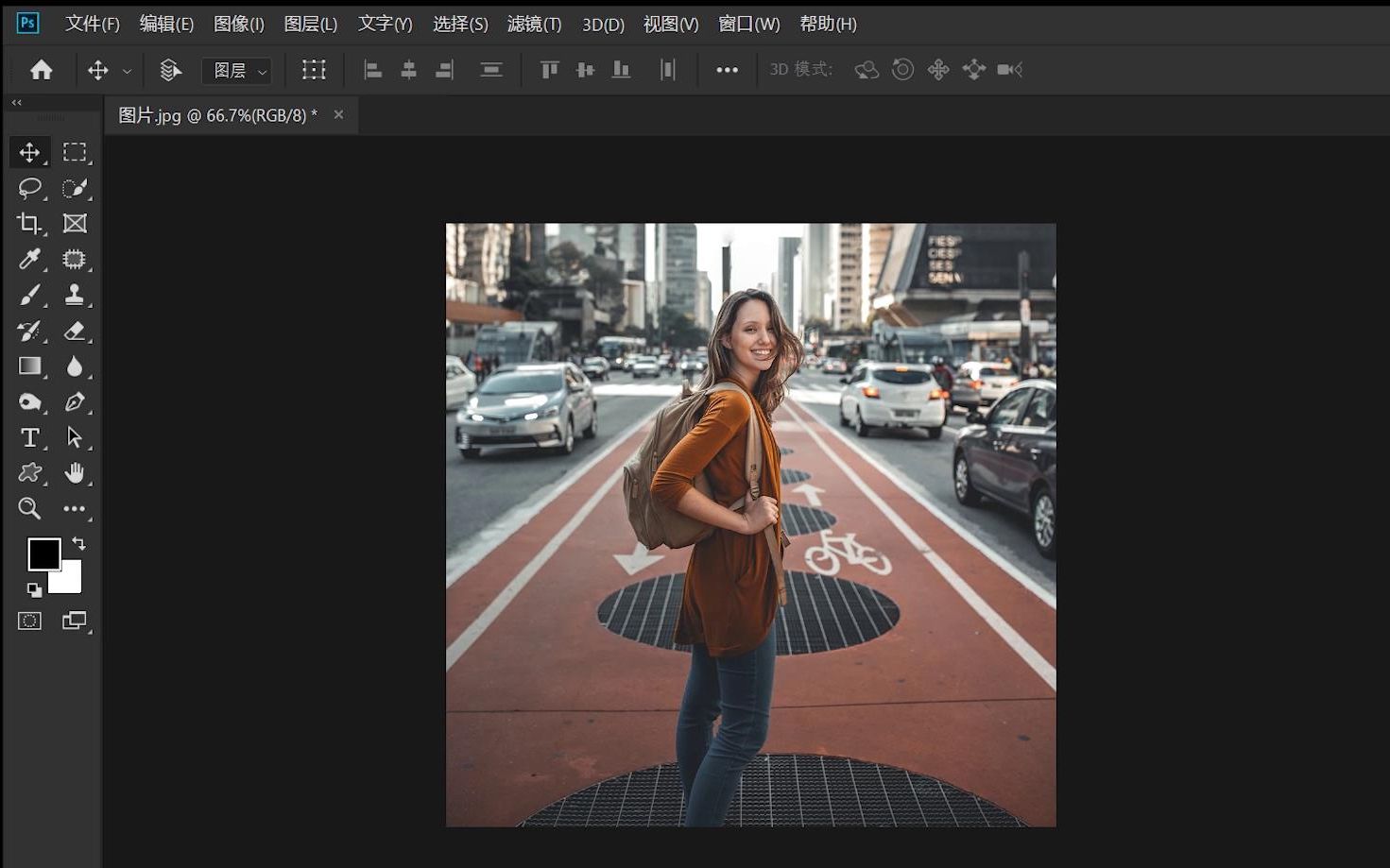Click the Home button
1390x868 pixels.
tap(42, 70)
